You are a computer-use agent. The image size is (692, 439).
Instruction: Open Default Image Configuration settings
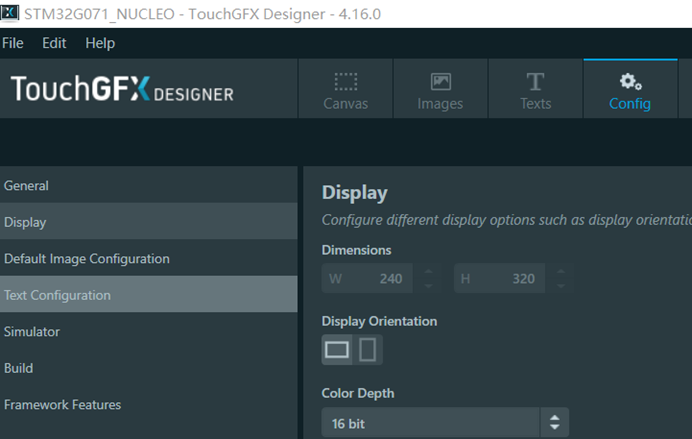[x=87, y=259]
